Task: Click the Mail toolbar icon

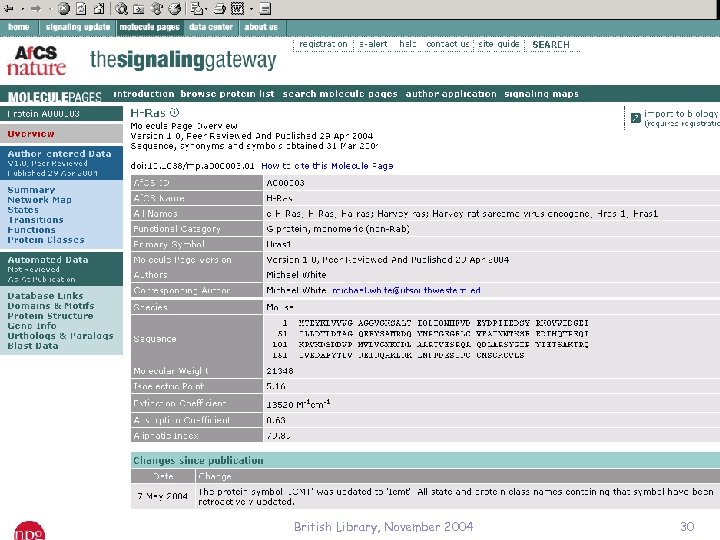Action: [196, 8]
